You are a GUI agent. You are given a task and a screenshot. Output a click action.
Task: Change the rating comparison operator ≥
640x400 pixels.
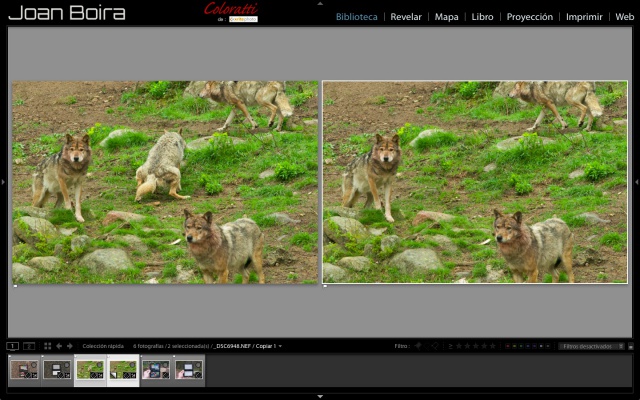point(451,346)
